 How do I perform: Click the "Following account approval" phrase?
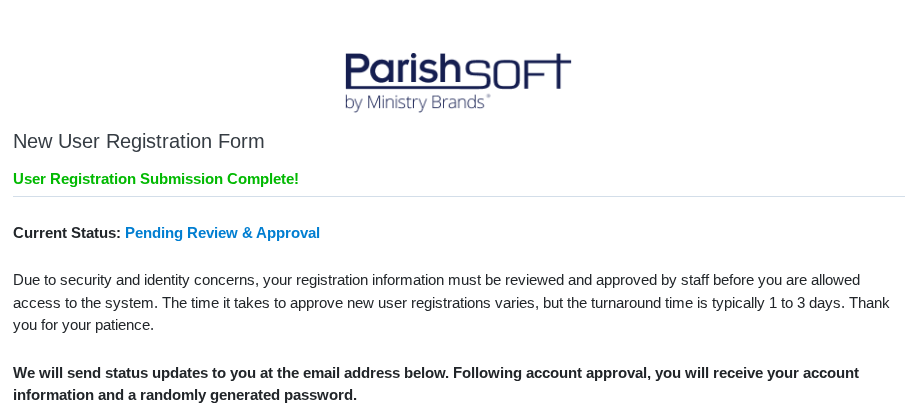pos(549,373)
